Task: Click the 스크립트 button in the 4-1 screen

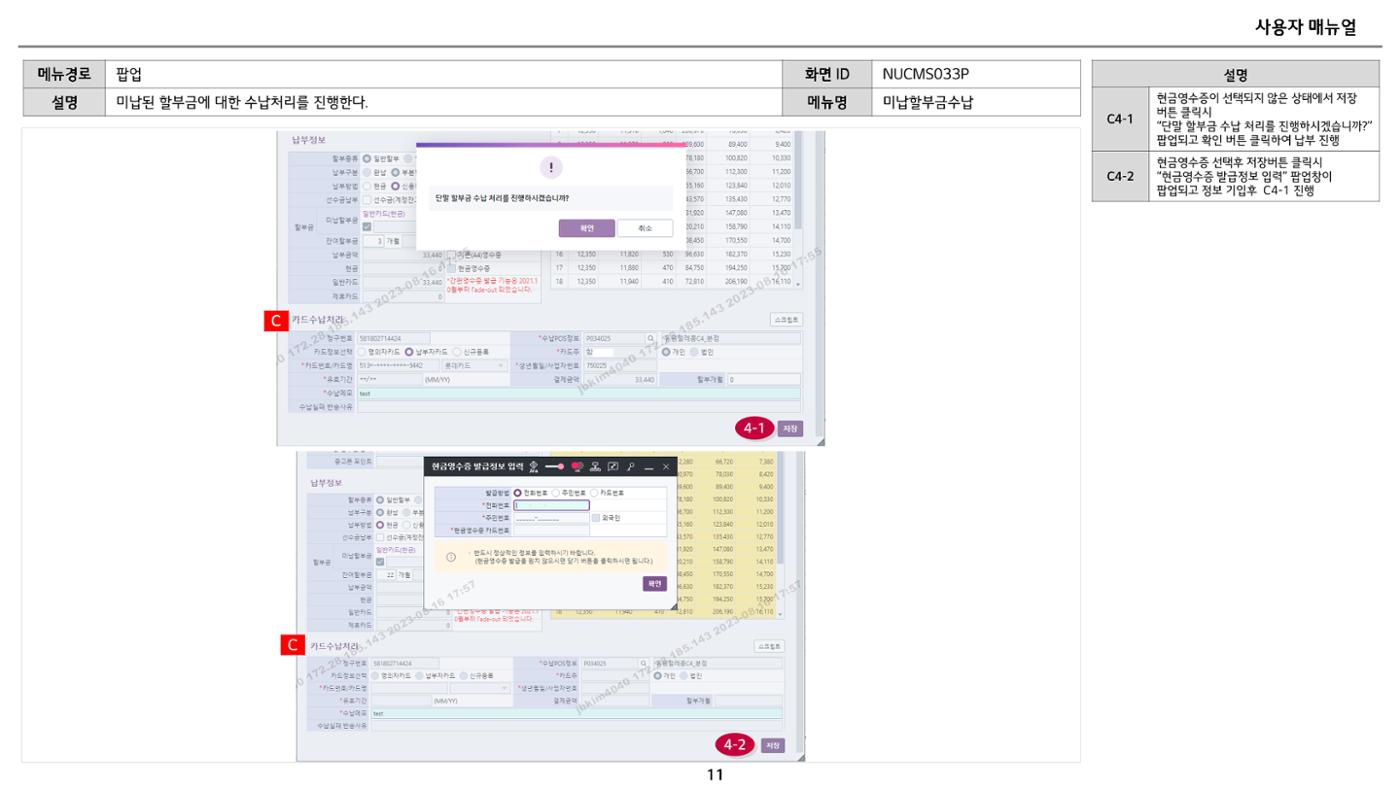Action: click(x=786, y=320)
